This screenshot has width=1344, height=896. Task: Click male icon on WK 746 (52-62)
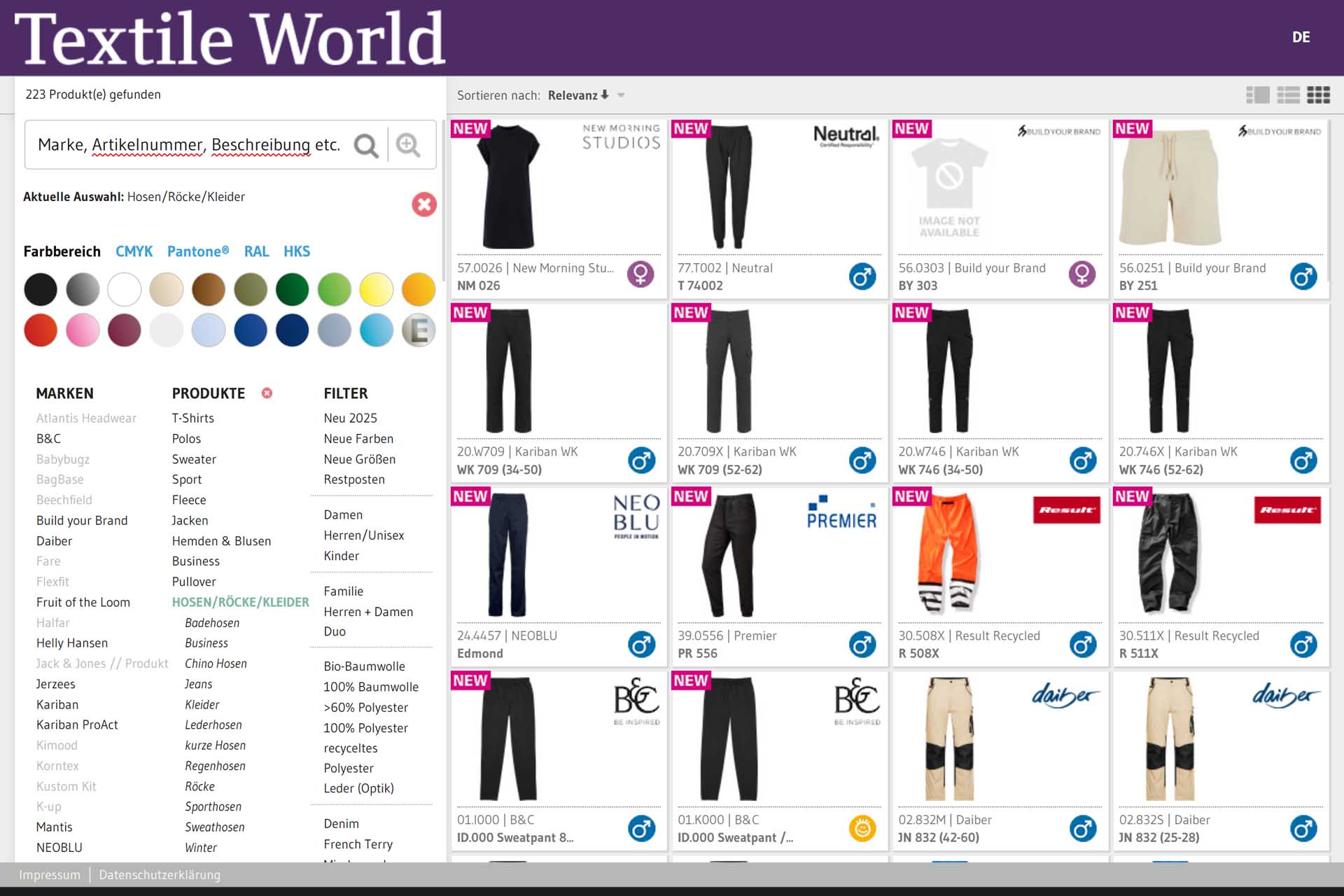coord(1303,461)
